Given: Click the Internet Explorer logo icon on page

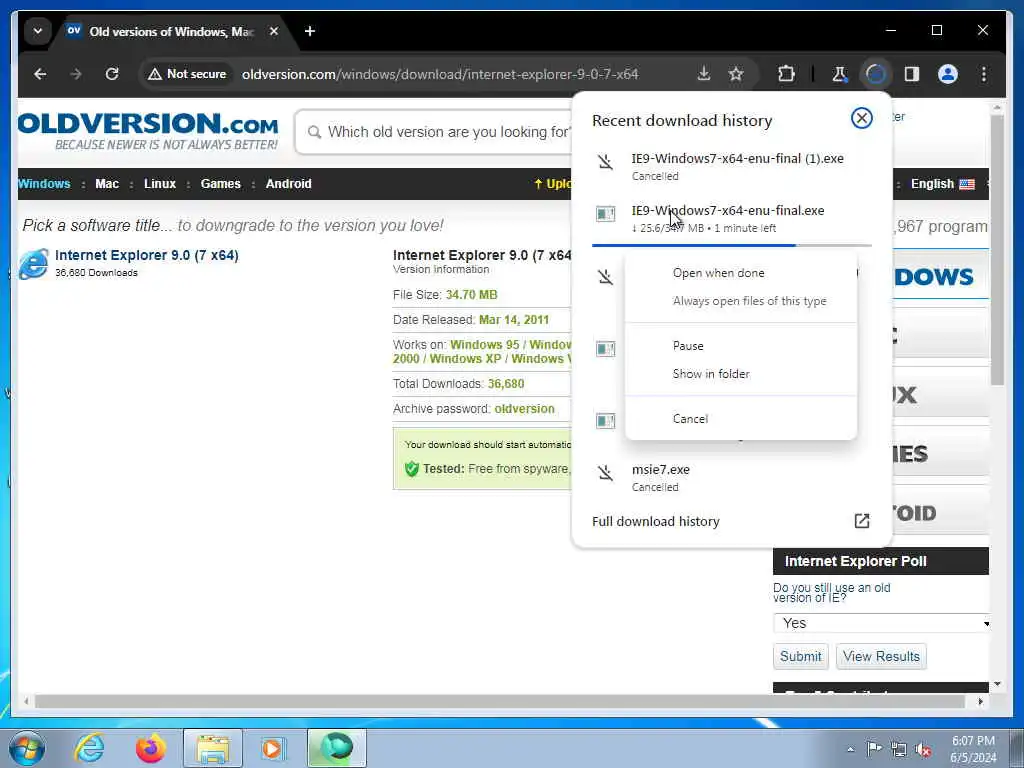Looking at the screenshot, I should point(33,264).
